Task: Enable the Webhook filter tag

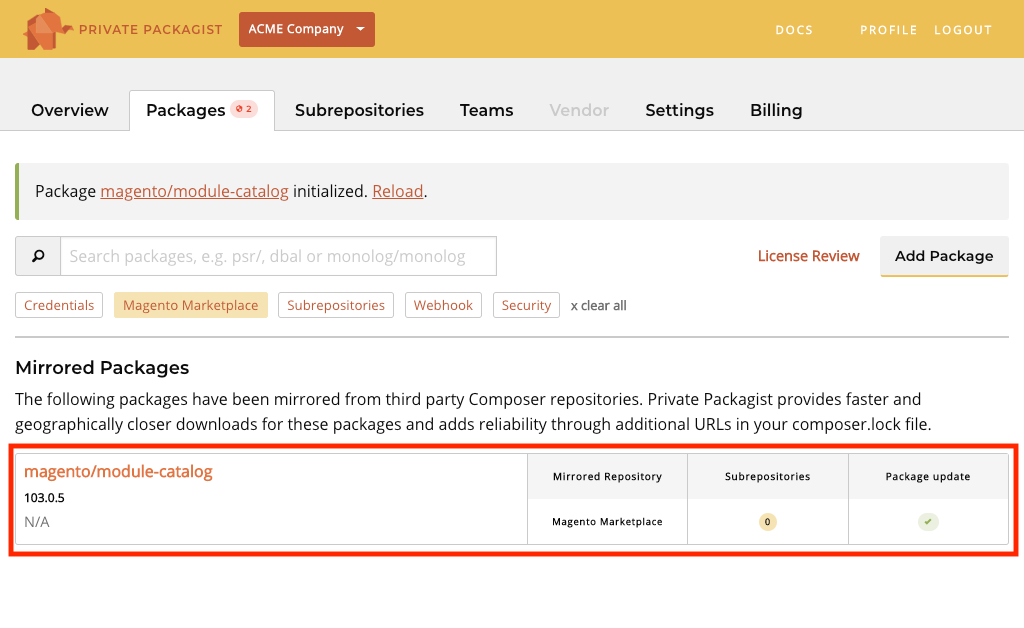Action: point(443,305)
